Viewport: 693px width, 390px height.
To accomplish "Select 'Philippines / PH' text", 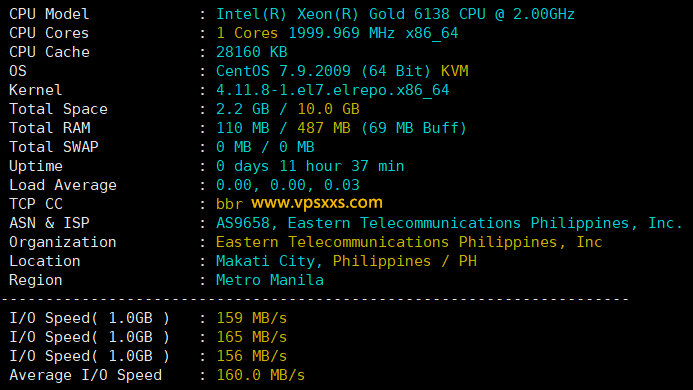I will 405,261.
